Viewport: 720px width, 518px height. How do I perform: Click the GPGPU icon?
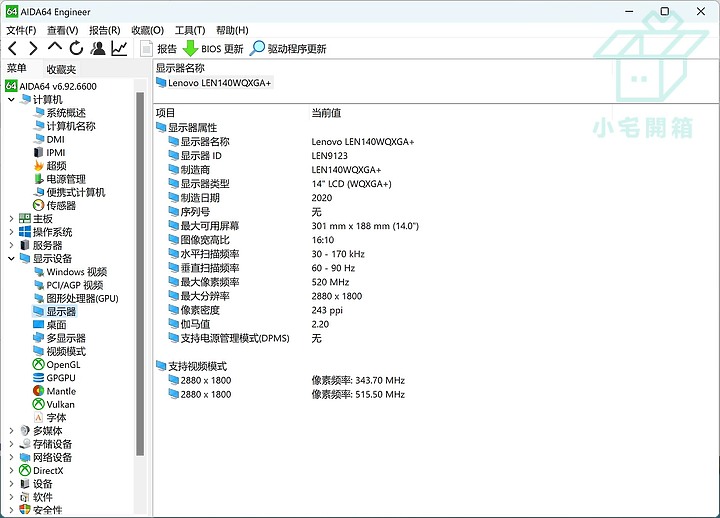[39, 378]
